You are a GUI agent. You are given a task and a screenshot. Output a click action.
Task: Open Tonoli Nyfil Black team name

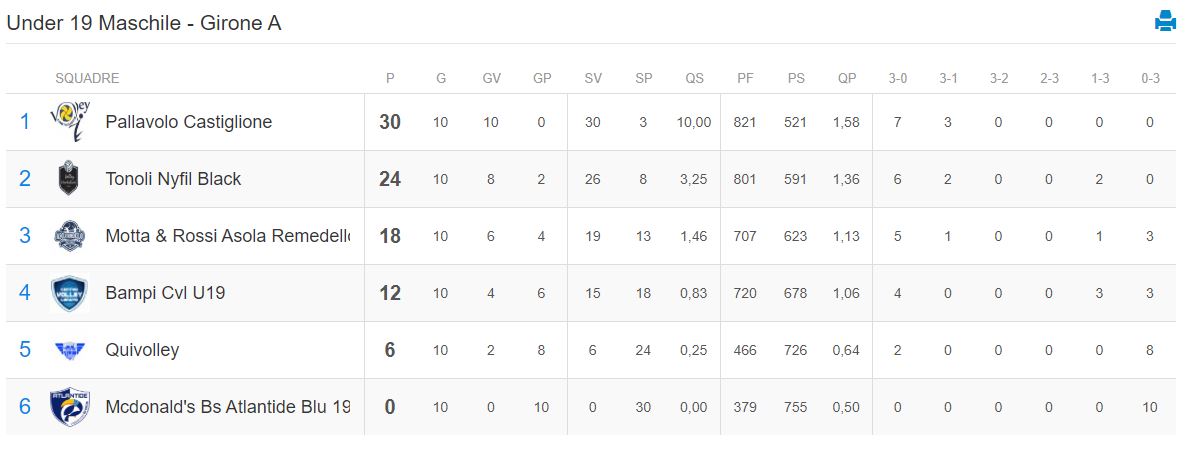[x=173, y=179]
